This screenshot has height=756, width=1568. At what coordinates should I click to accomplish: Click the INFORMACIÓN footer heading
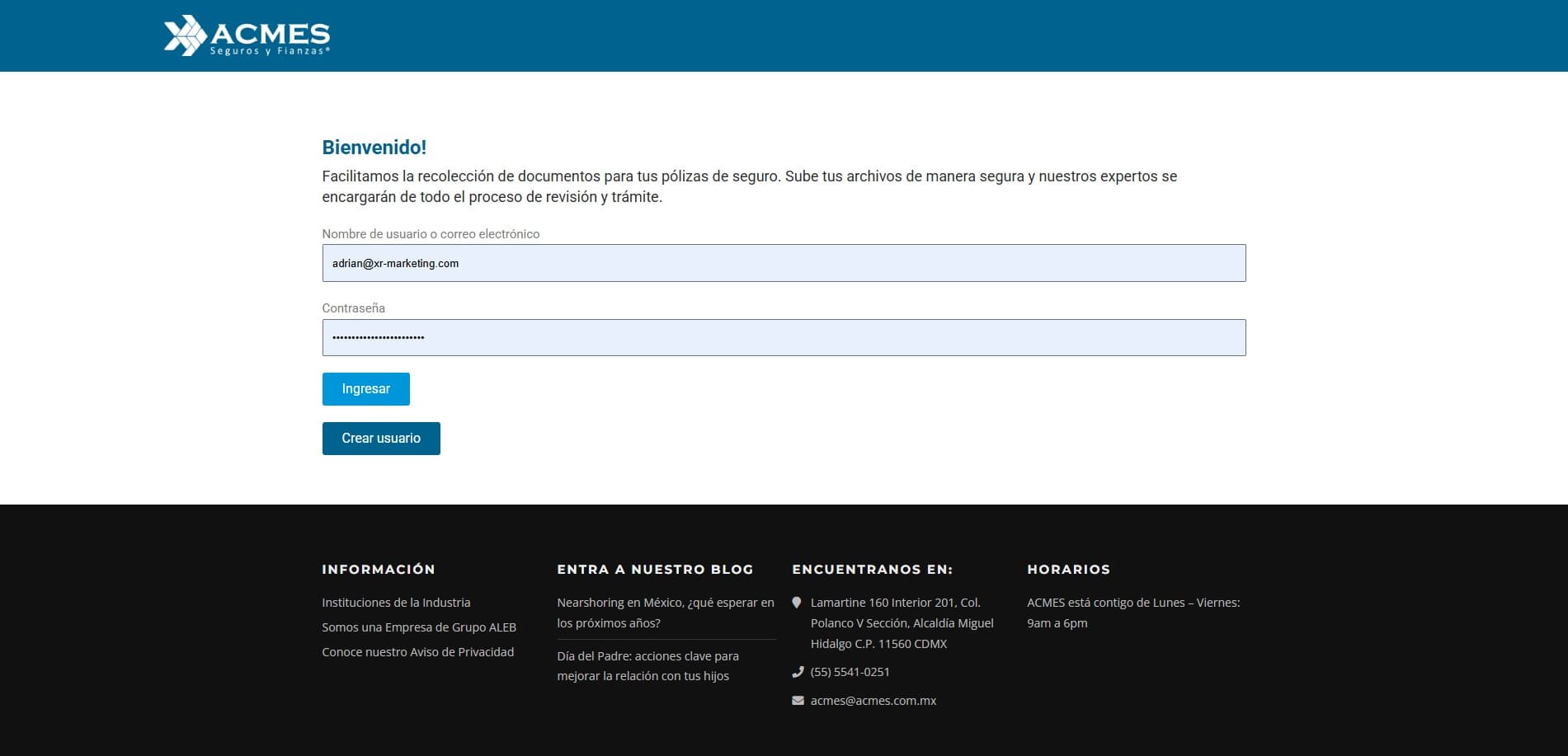379,570
